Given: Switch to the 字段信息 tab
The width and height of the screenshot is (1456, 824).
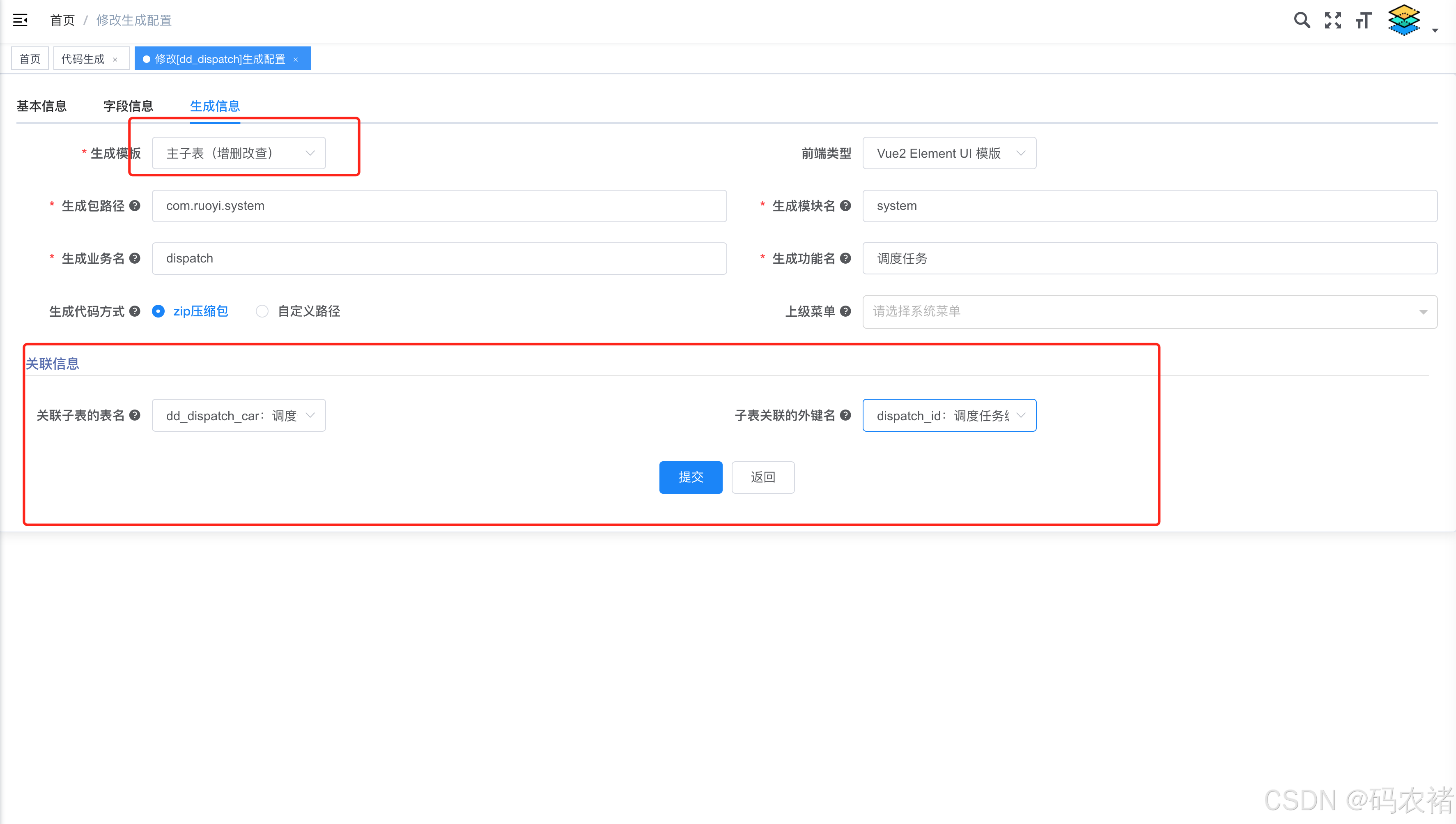Looking at the screenshot, I should pos(129,106).
